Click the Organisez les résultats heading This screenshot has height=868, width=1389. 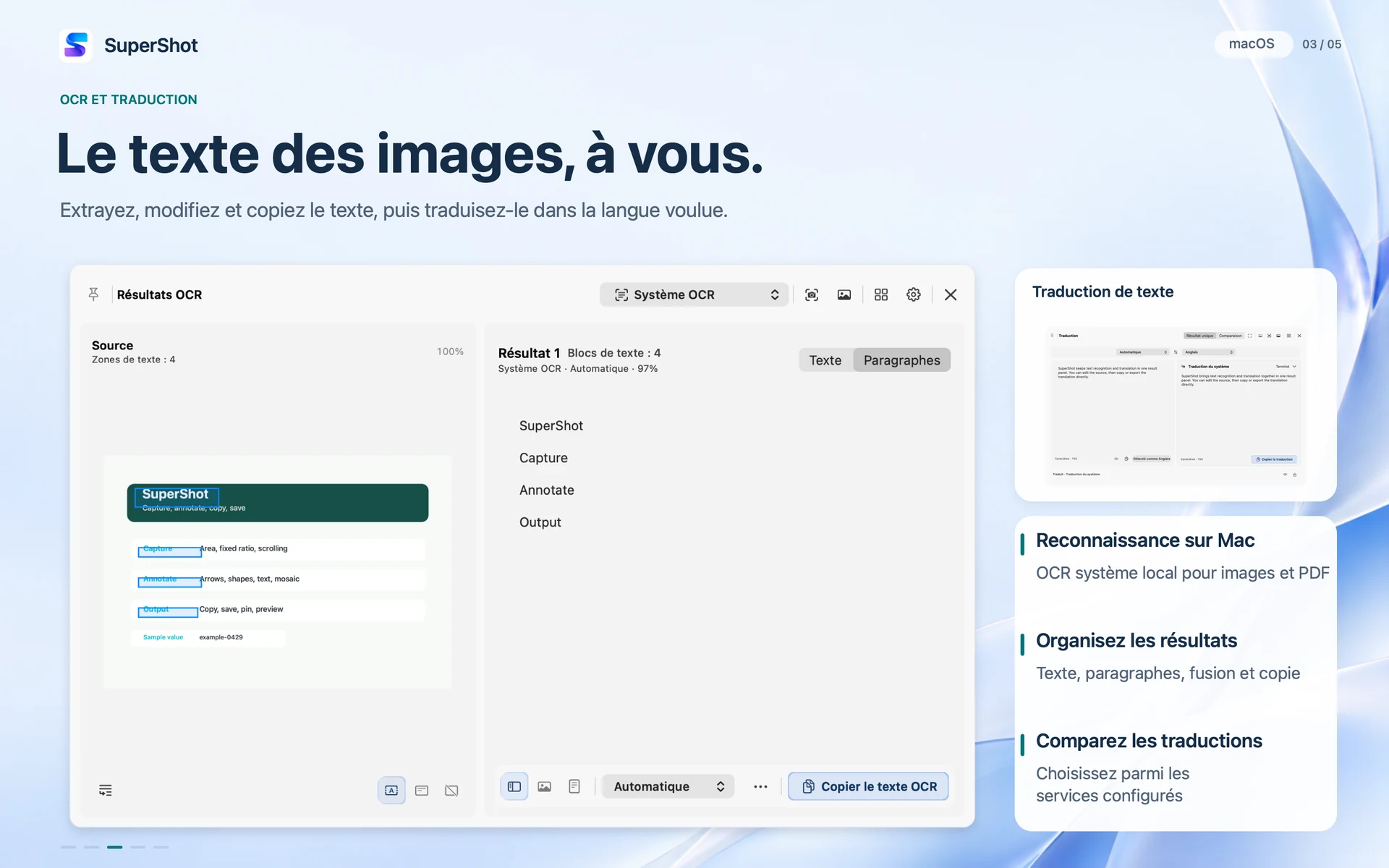click(x=1137, y=641)
